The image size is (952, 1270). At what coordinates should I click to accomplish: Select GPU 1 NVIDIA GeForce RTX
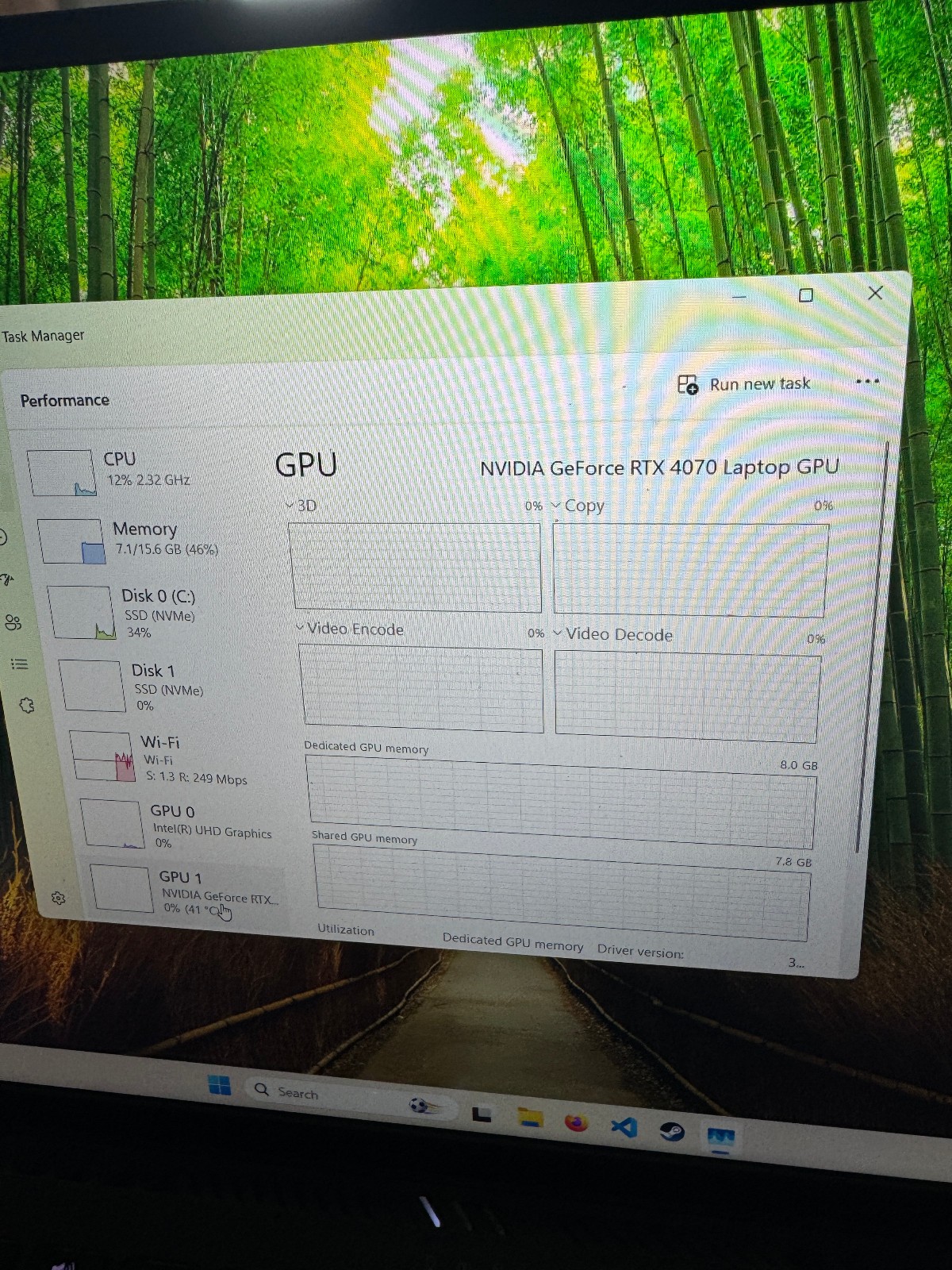pyautogui.click(x=186, y=892)
